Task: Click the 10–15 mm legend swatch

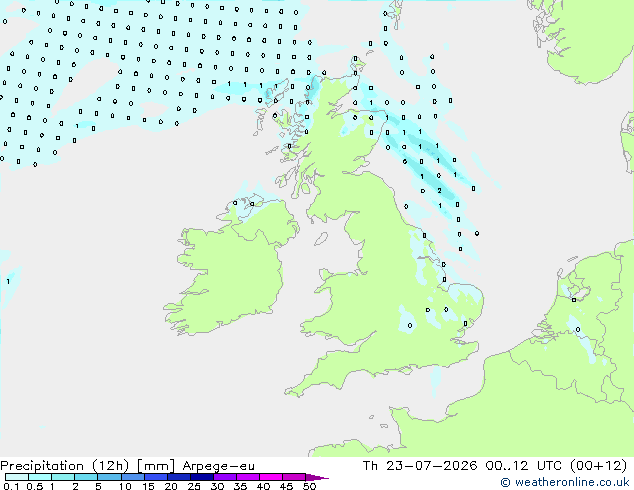Action: pos(132,477)
